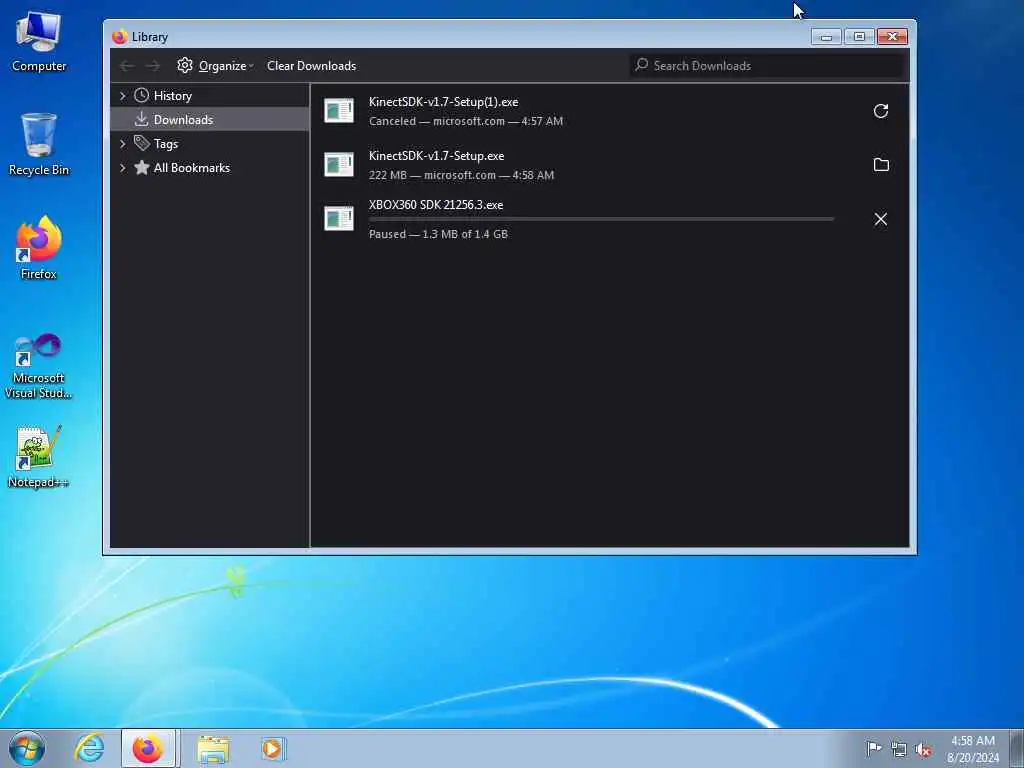
Task: Click 'Canceled — microsoft.com — 4:57 AM' status
Action: tap(466, 121)
